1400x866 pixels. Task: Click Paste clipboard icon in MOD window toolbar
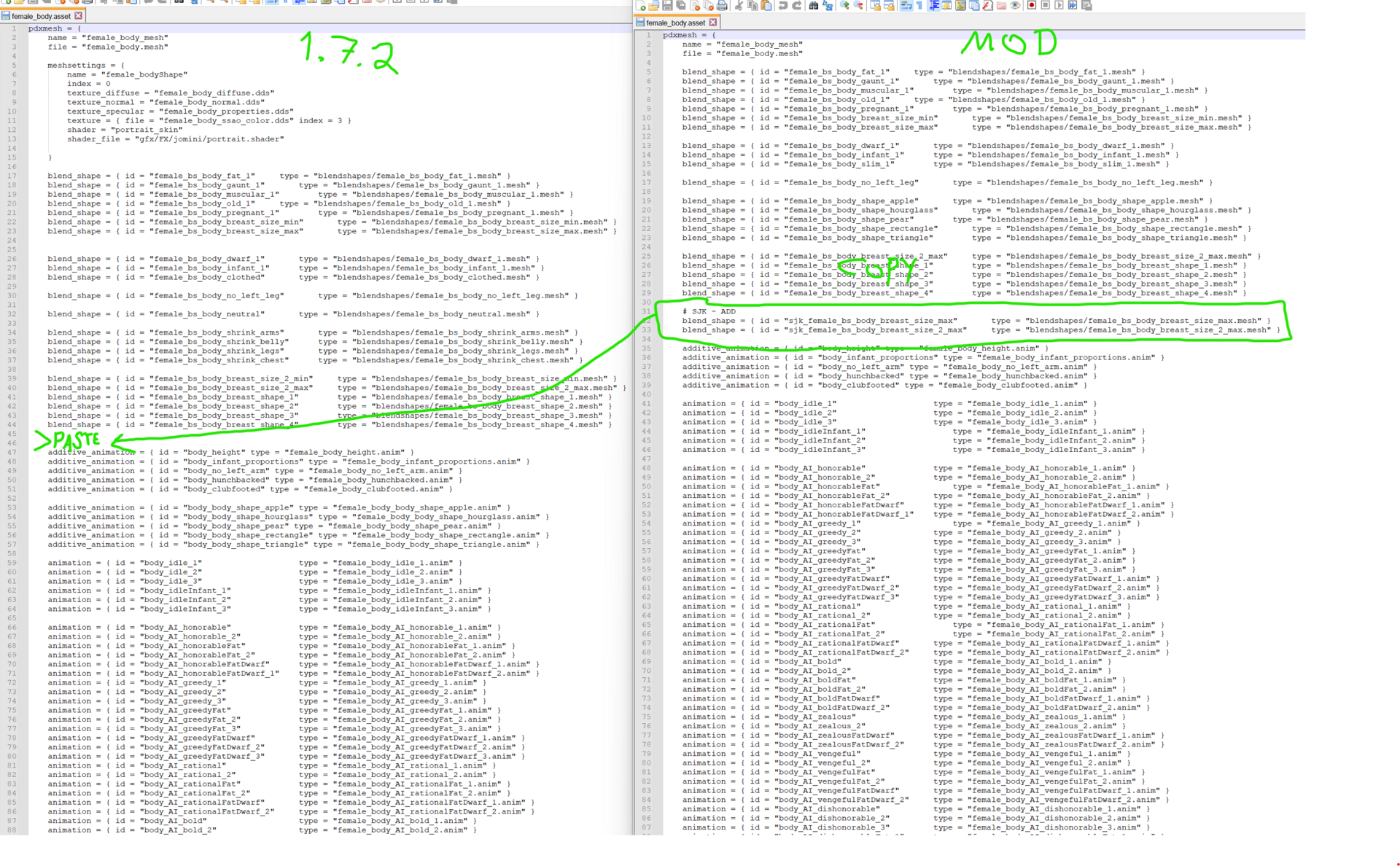[x=766, y=5]
